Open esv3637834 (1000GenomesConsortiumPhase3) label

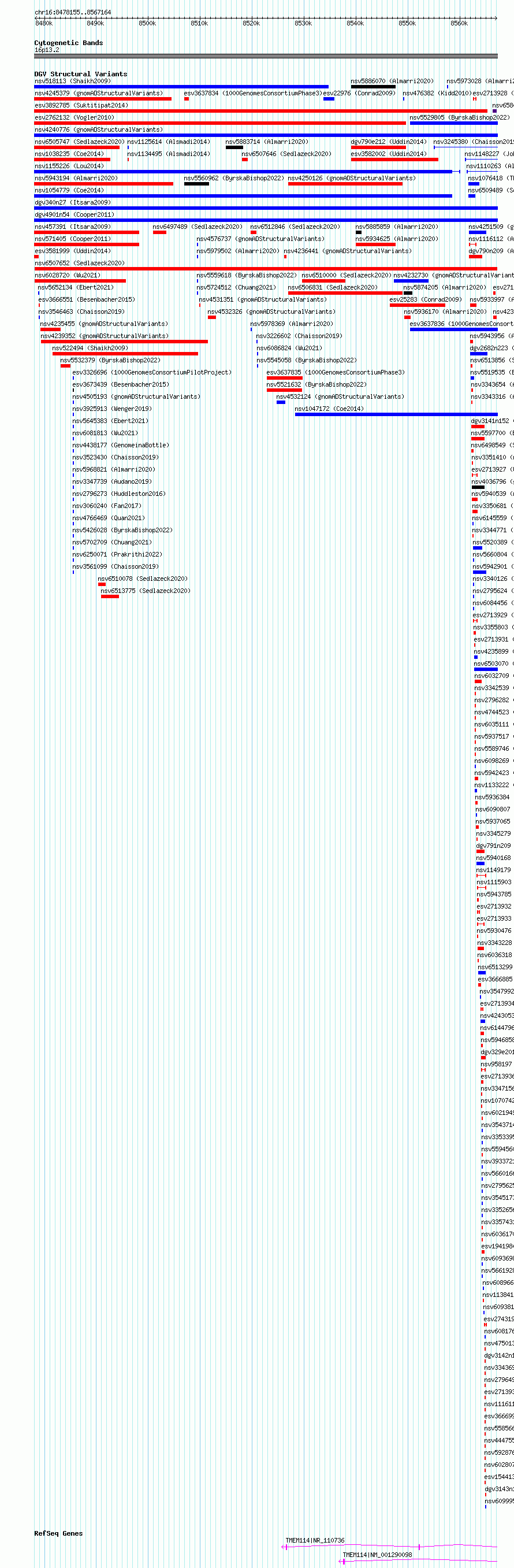pyautogui.click(x=253, y=93)
